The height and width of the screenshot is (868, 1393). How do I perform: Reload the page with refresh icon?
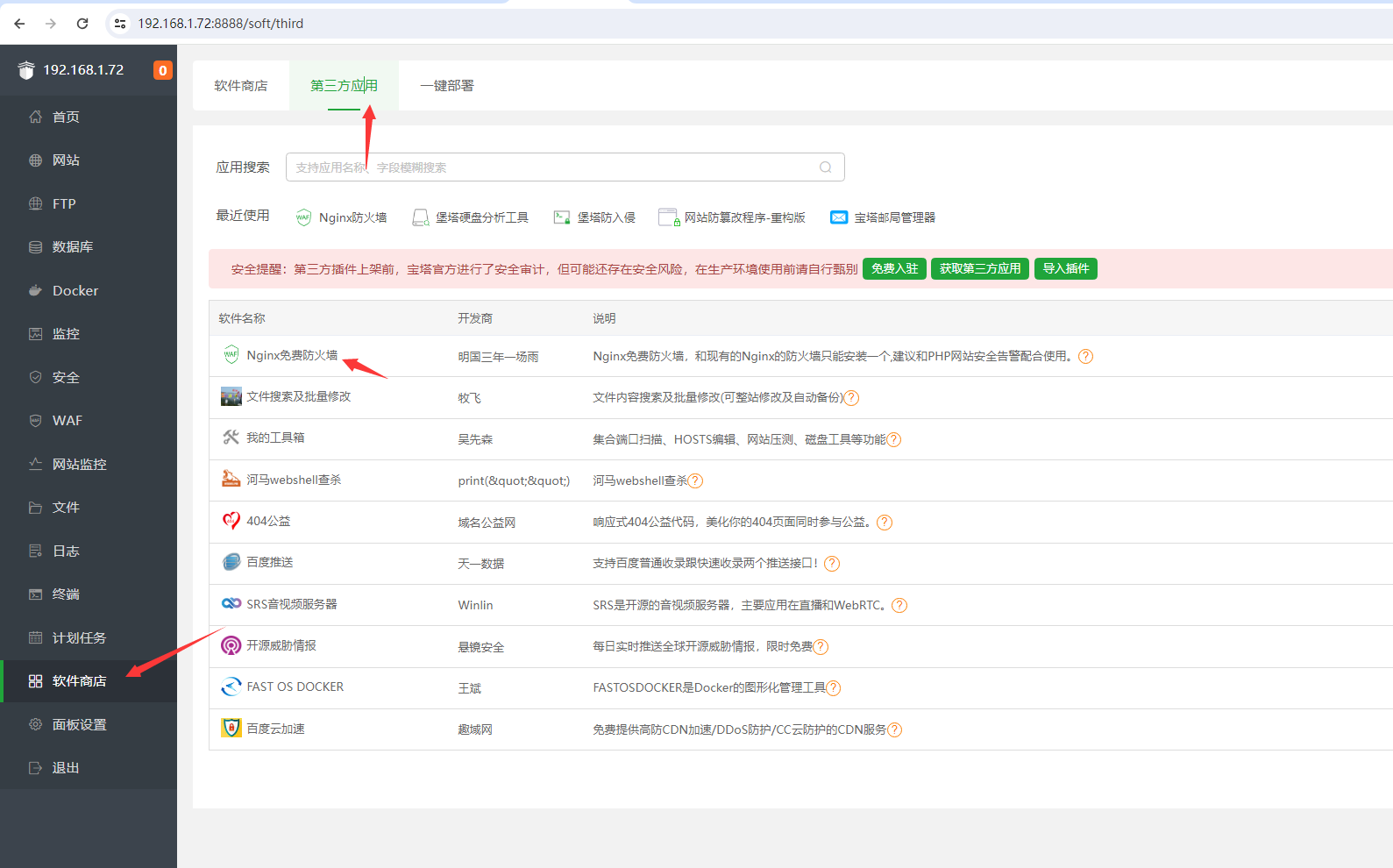82,24
